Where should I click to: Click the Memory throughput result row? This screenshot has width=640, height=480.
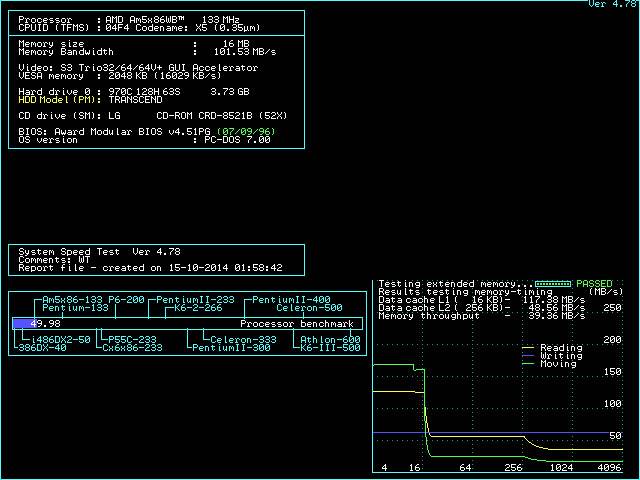coord(480,315)
